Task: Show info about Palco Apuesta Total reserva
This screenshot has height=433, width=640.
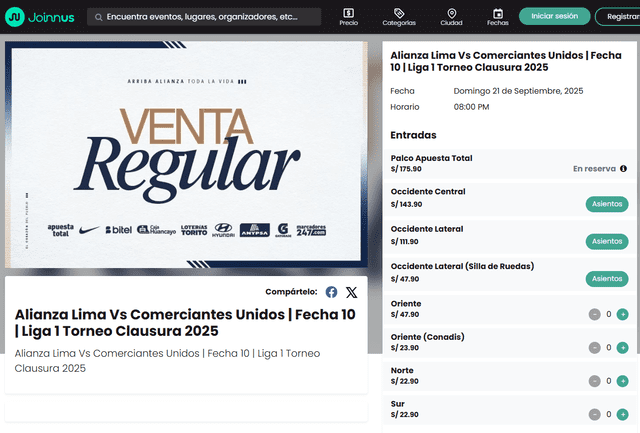Action: 623,169
